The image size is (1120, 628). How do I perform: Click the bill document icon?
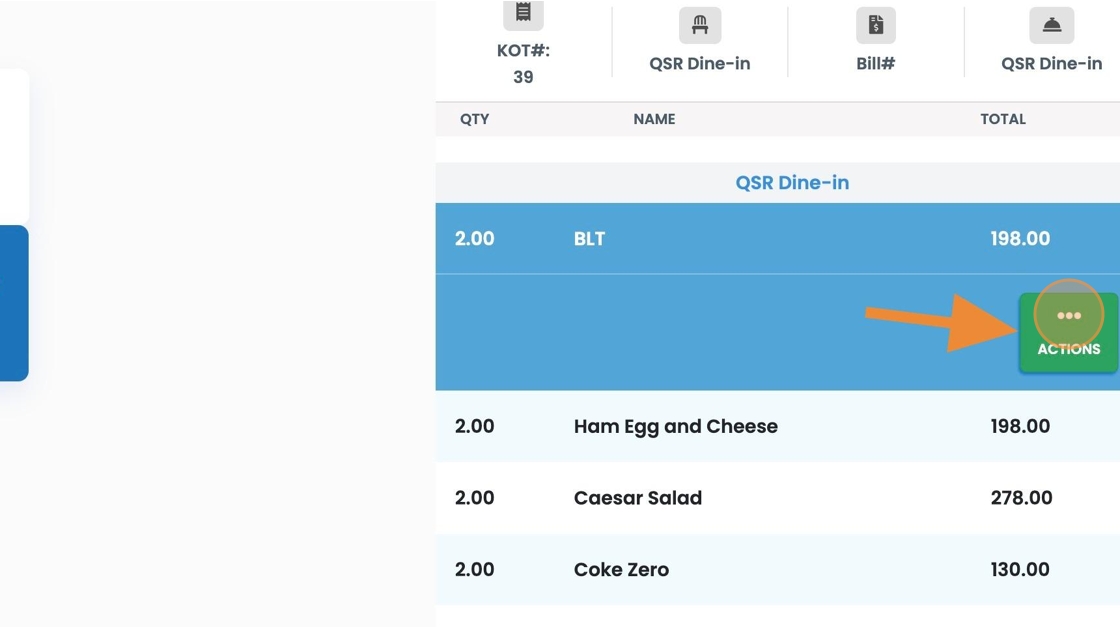click(x=876, y=25)
